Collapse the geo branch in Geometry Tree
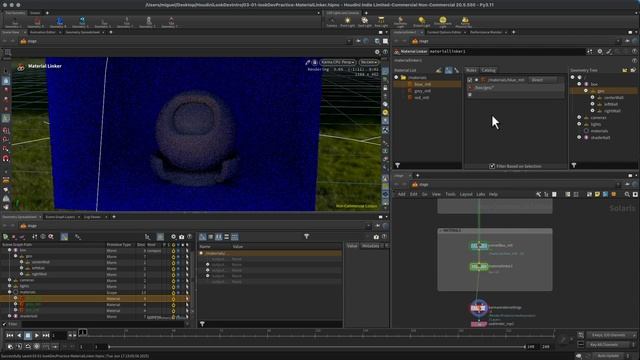This screenshot has width=640, height=360. click(x=586, y=91)
